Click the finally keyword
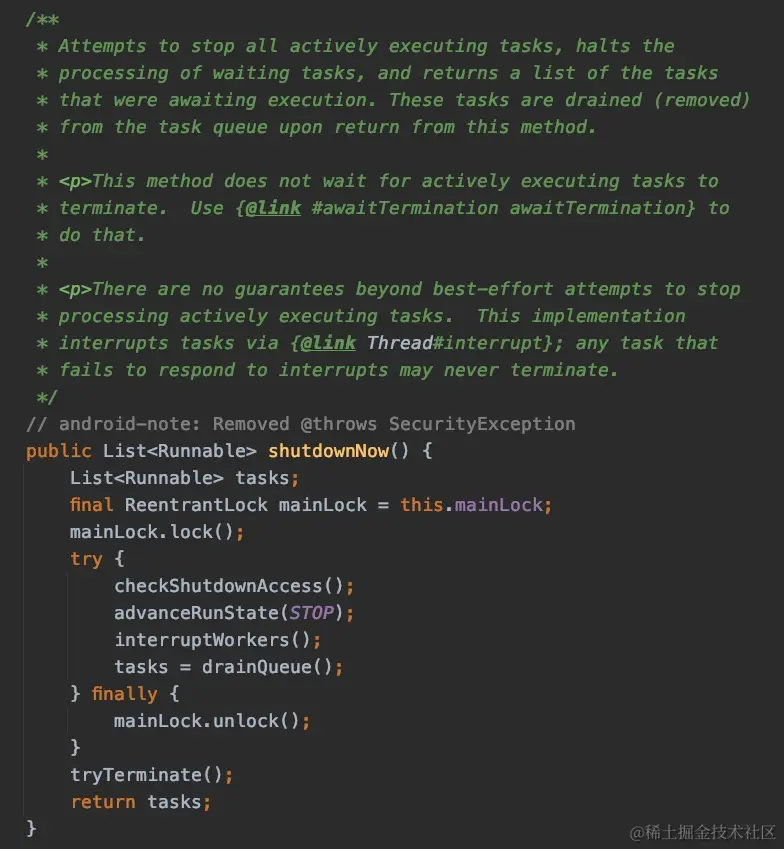This screenshot has height=849, width=784. (x=125, y=694)
